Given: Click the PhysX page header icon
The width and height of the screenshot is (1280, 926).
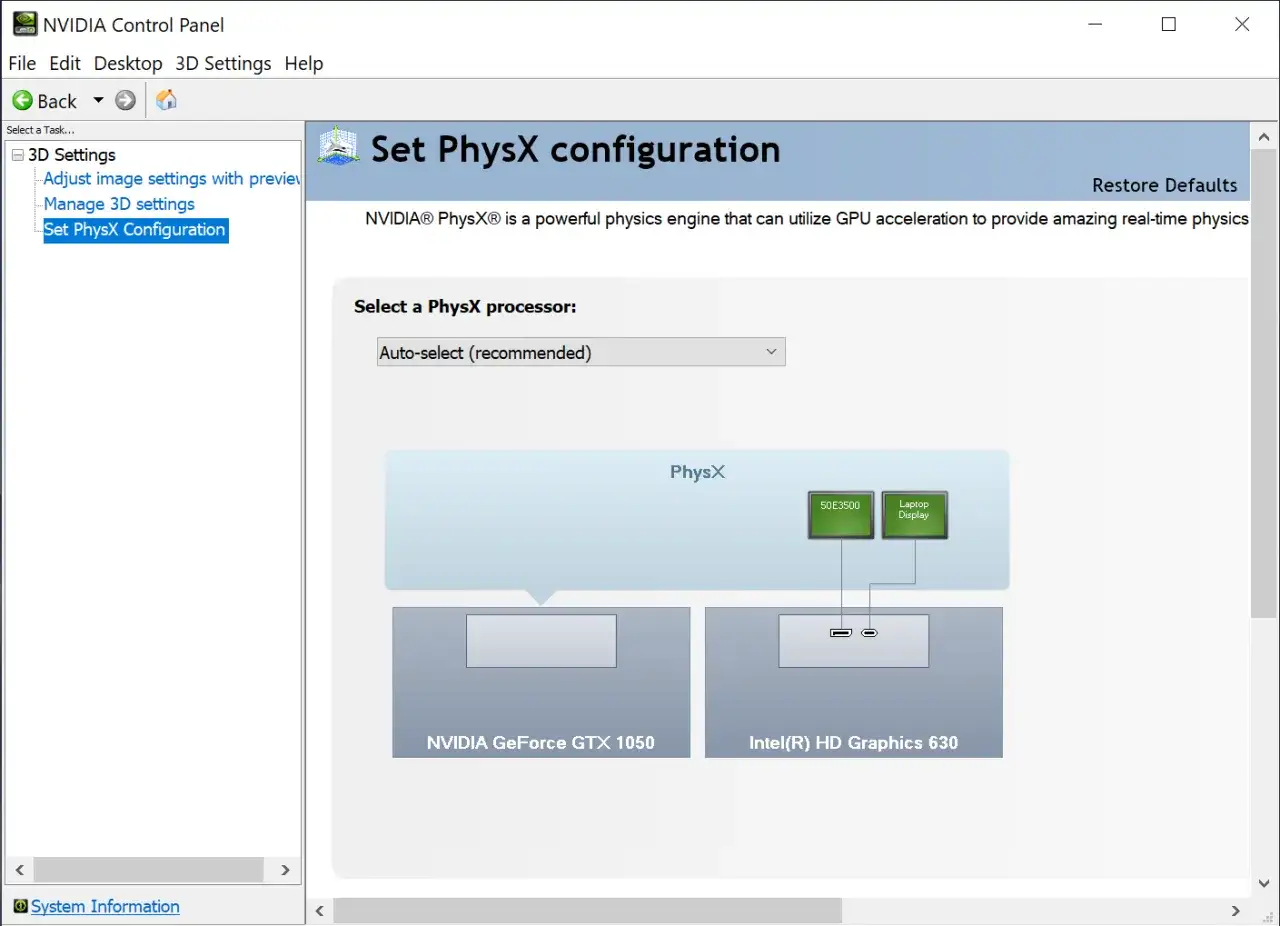Looking at the screenshot, I should (x=338, y=147).
